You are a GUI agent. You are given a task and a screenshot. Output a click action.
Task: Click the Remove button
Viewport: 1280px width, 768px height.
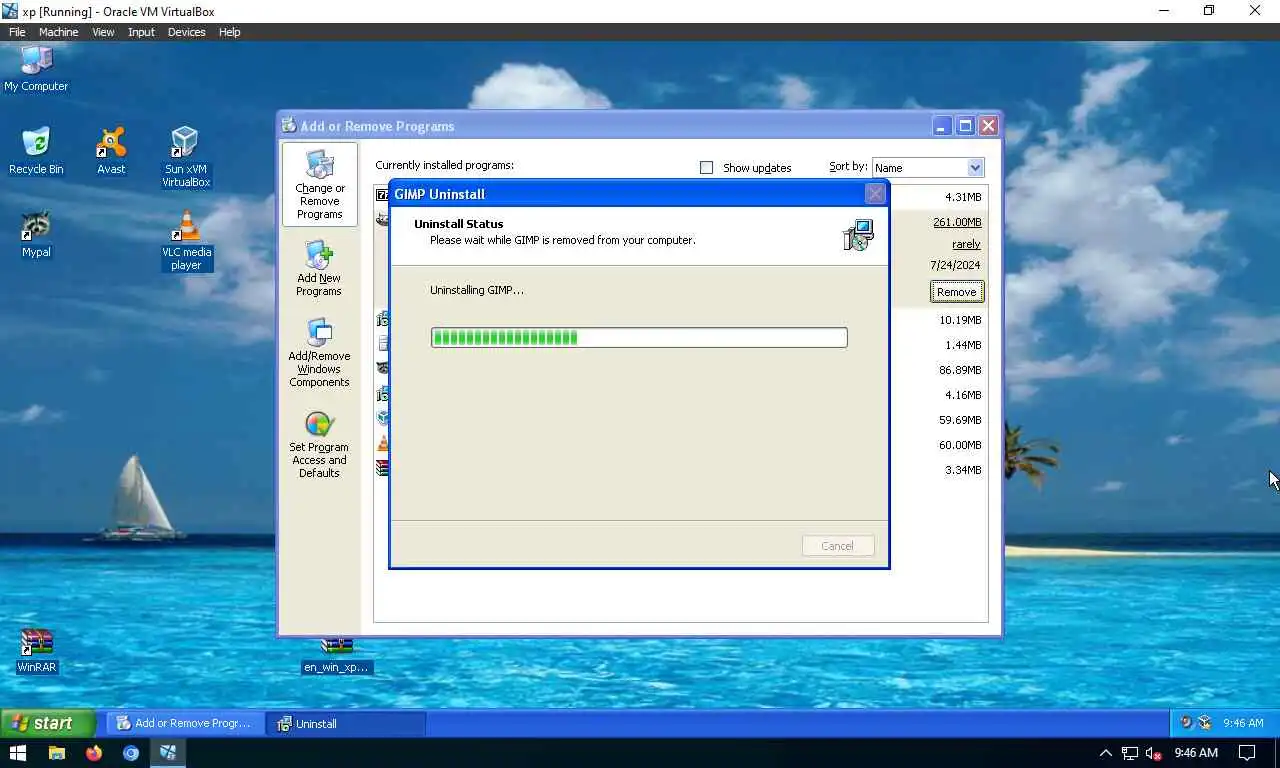(957, 292)
